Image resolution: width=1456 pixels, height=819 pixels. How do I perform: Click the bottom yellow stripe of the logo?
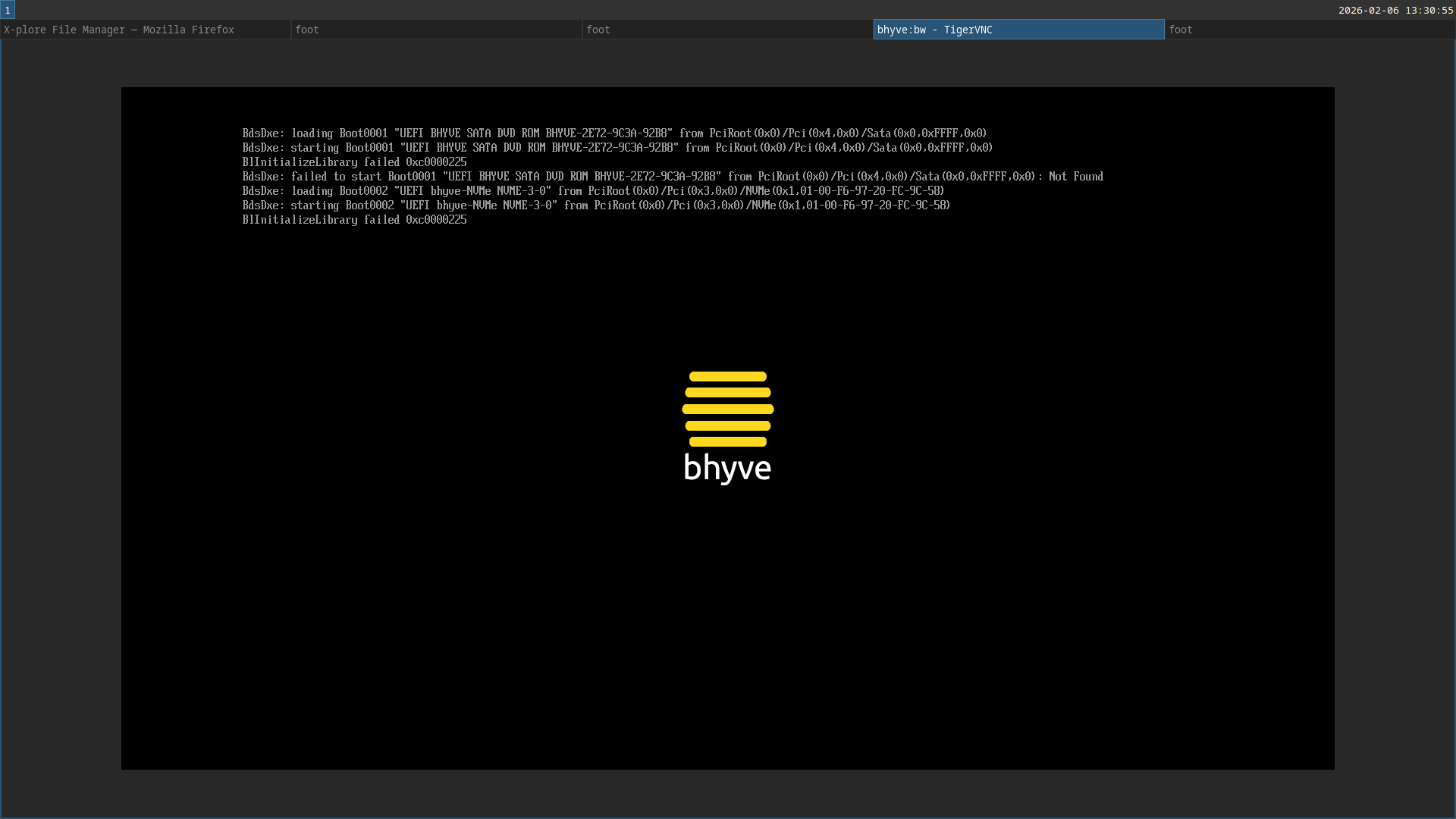click(x=727, y=441)
